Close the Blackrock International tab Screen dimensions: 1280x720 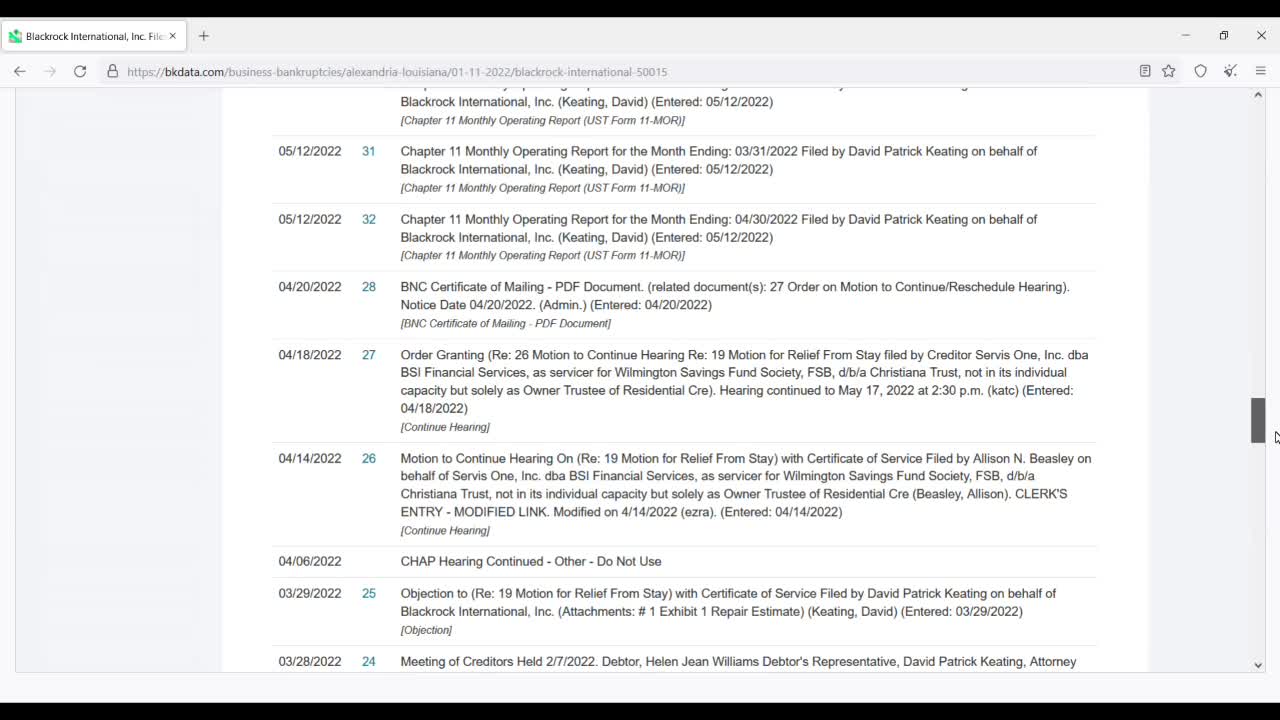pyautogui.click(x=172, y=36)
